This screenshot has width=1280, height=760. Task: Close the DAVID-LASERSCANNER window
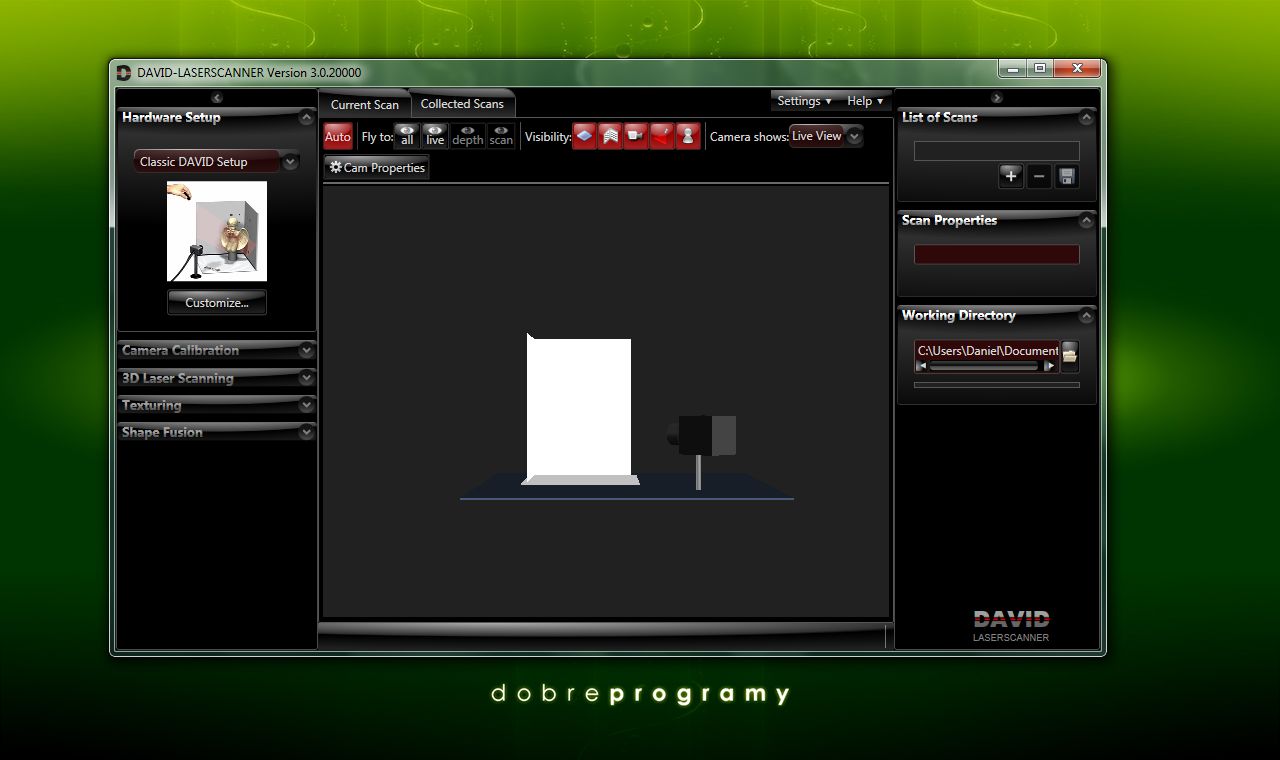(x=1077, y=68)
